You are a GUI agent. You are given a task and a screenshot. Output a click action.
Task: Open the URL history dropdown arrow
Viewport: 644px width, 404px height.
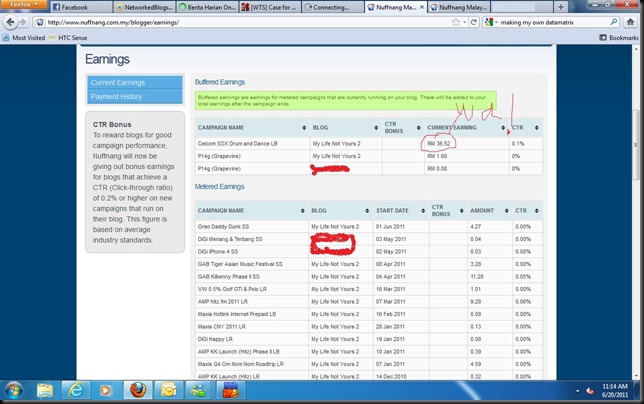pos(465,22)
